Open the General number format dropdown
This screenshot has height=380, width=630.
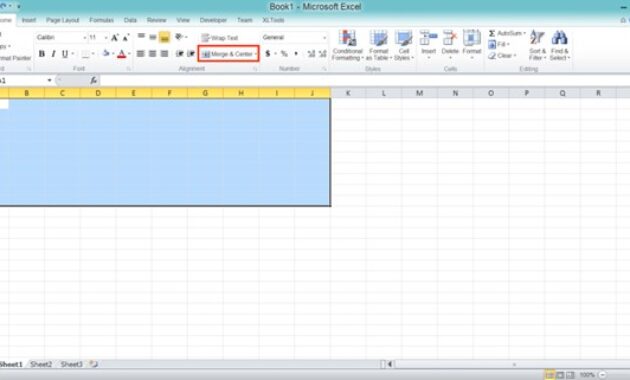(x=324, y=38)
